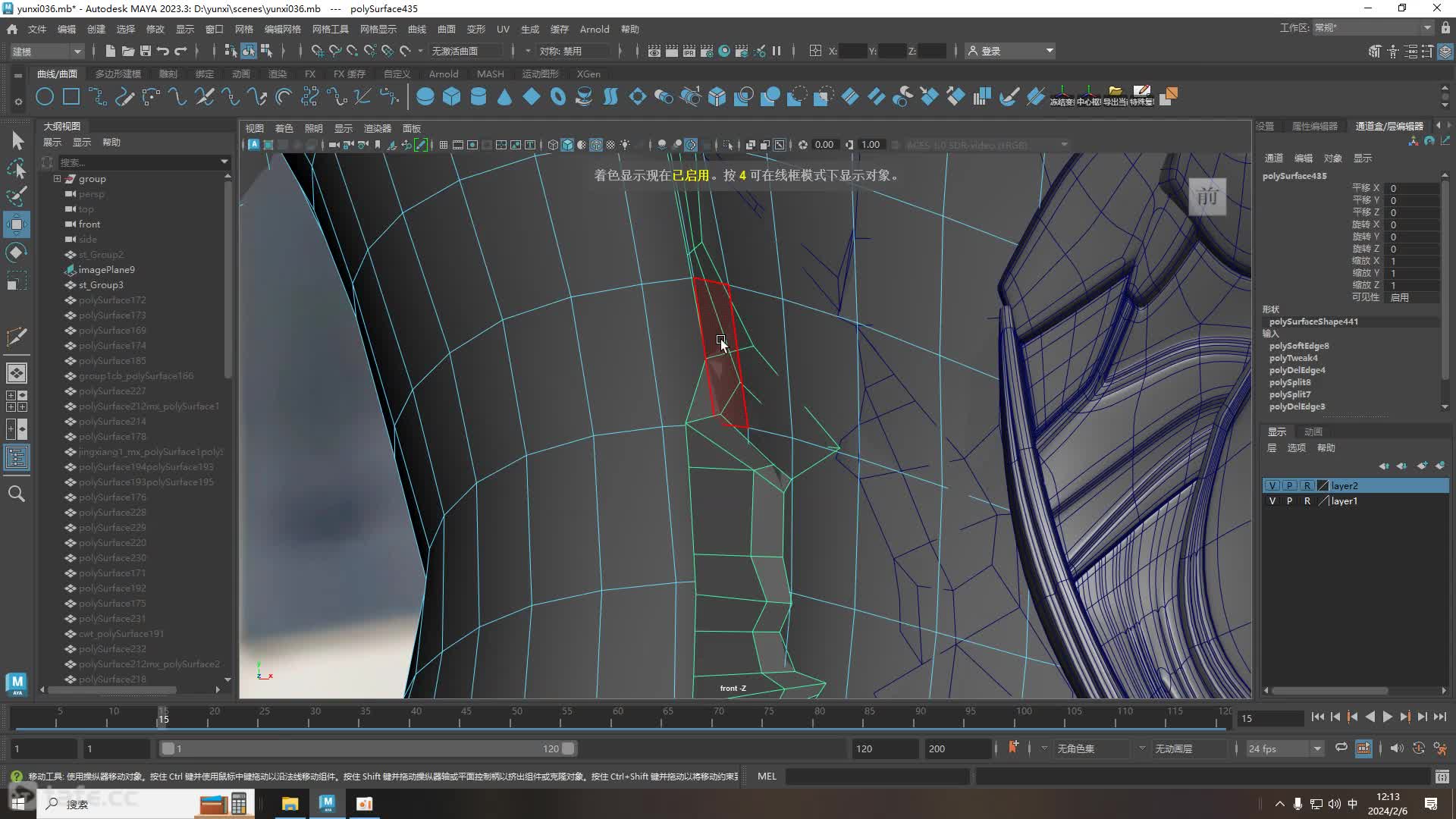Select polySoftEdge8 input node

[1299, 346]
